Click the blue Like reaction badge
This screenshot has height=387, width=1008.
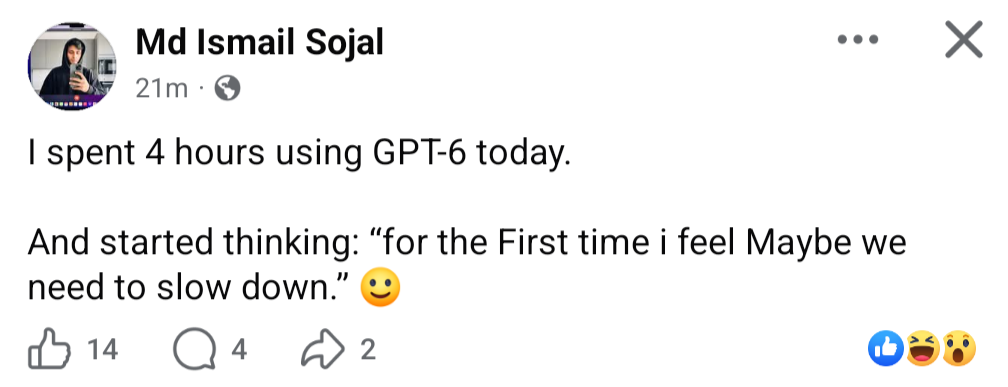pos(886,349)
